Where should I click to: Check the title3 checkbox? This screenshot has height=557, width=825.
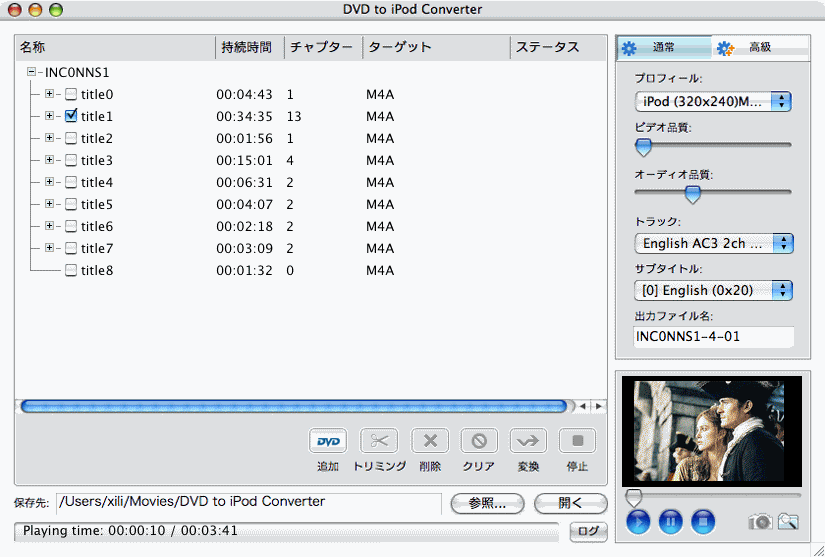click(x=71, y=160)
